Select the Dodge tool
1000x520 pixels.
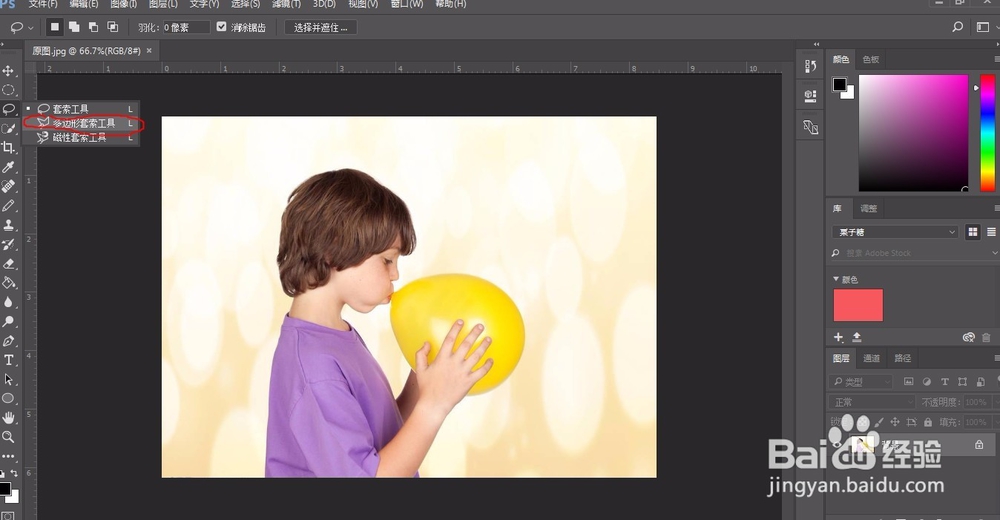pos(8,321)
